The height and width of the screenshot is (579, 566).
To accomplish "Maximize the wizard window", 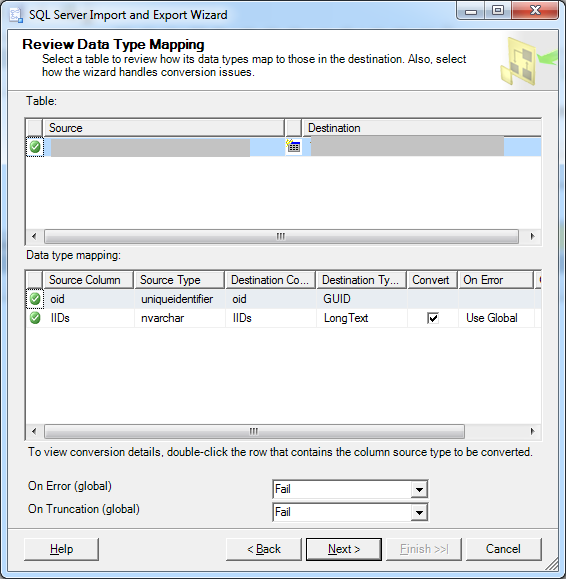I will pos(498,11).
